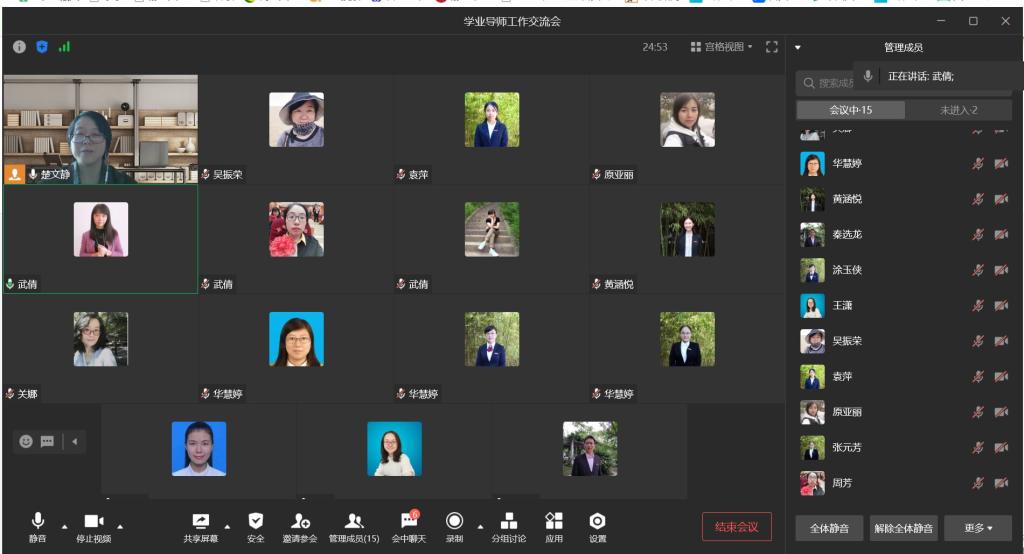
Task: Open the 应用 apps icon
Action: (x=553, y=522)
